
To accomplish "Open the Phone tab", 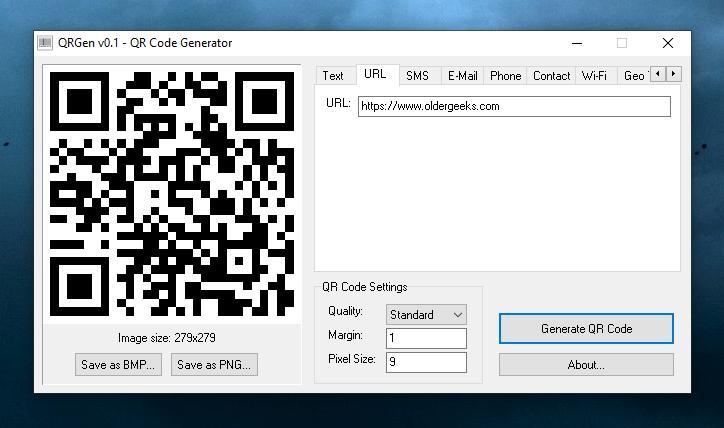I will coord(506,76).
